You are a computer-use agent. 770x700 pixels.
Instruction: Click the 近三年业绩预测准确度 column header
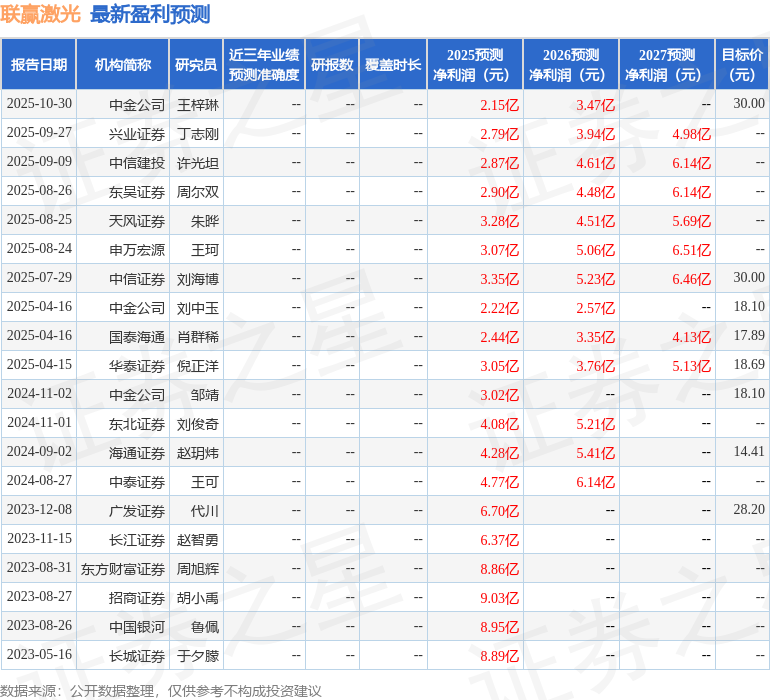coord(264,65)
